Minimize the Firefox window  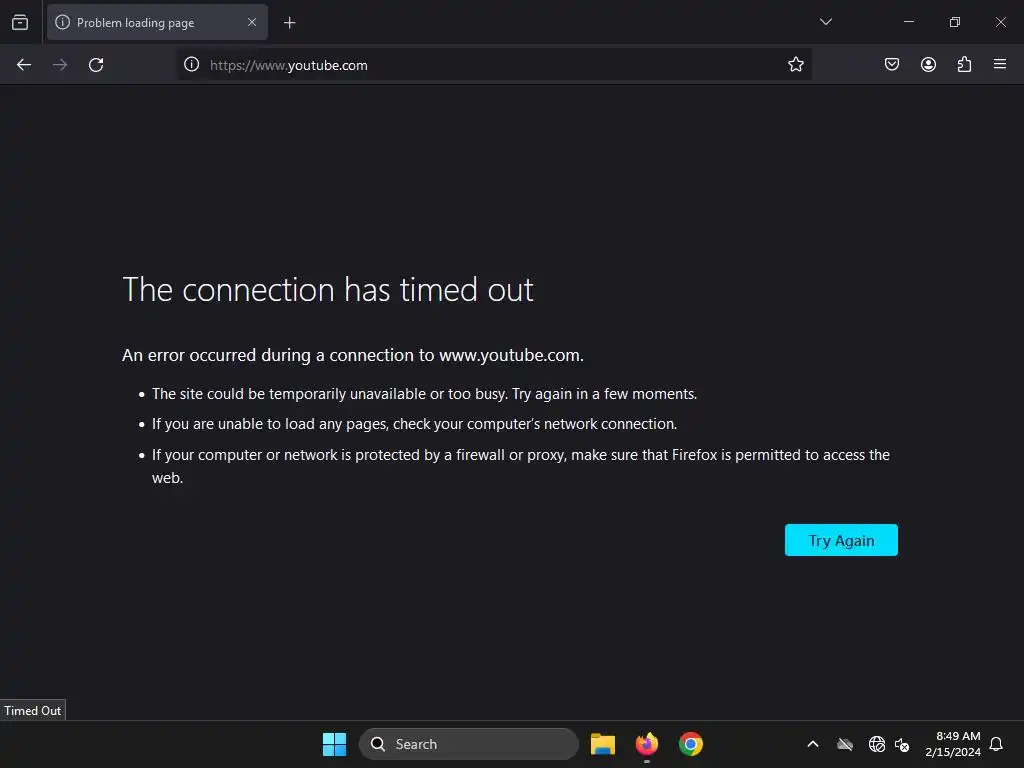(908, 22)
